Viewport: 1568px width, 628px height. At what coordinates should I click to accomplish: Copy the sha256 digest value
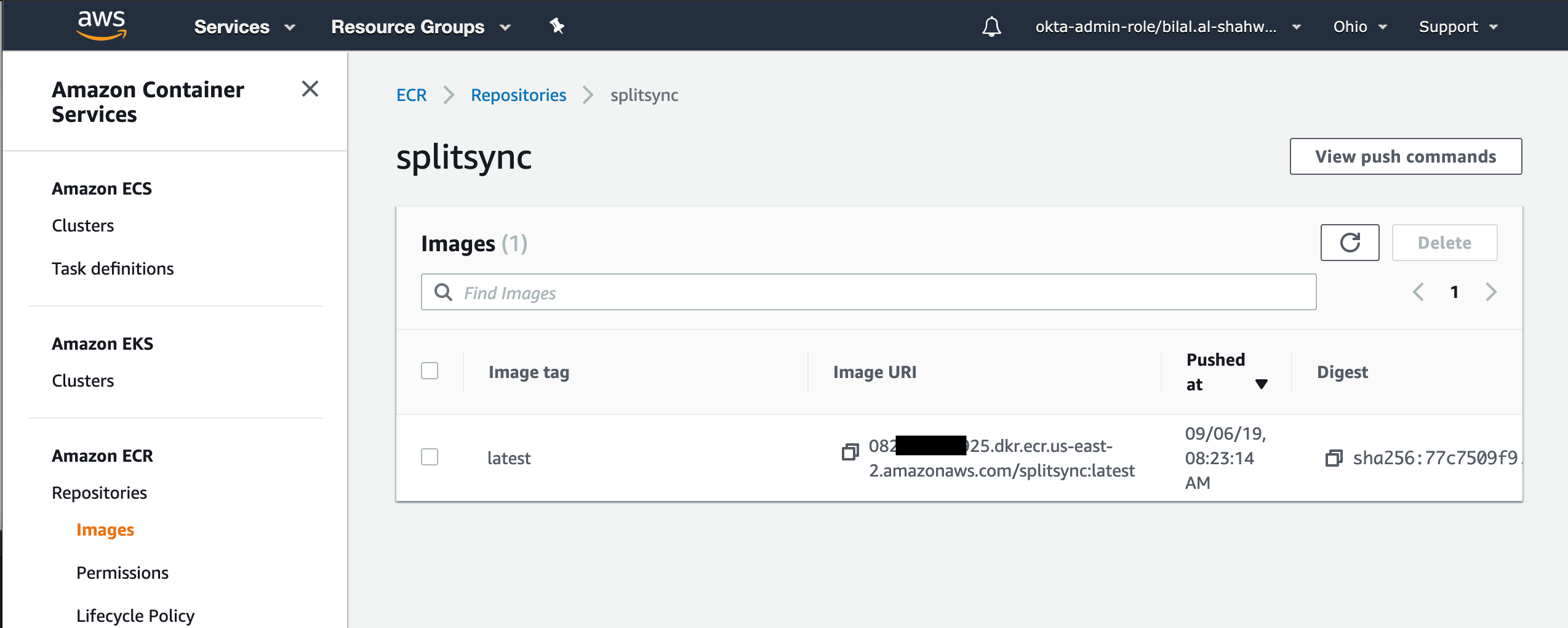(x=1333, y=458)
